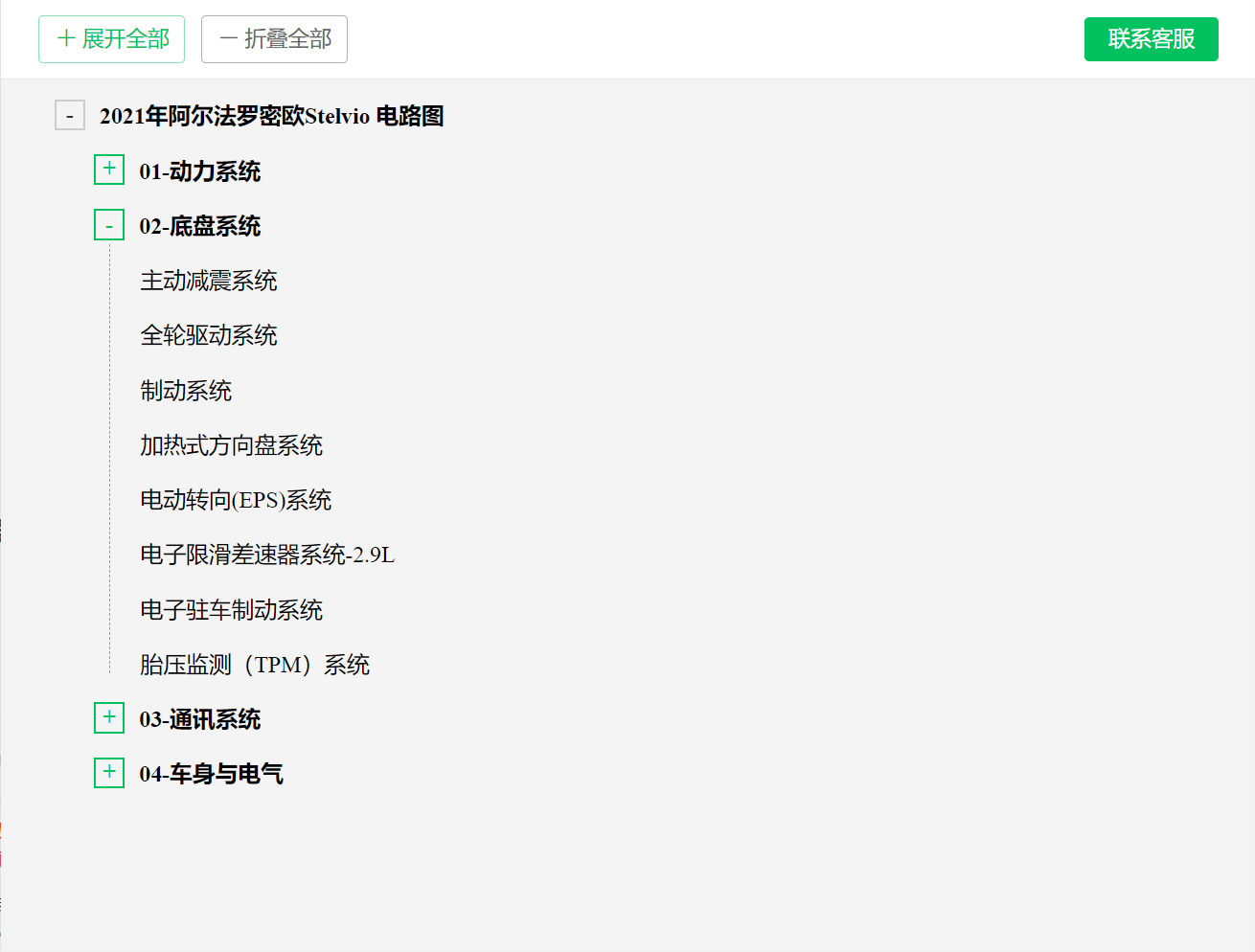The image size is (1255, 952).
Task: Collapse the root 2021 Stelvio 电路图 node
Action: coord(70,116)
